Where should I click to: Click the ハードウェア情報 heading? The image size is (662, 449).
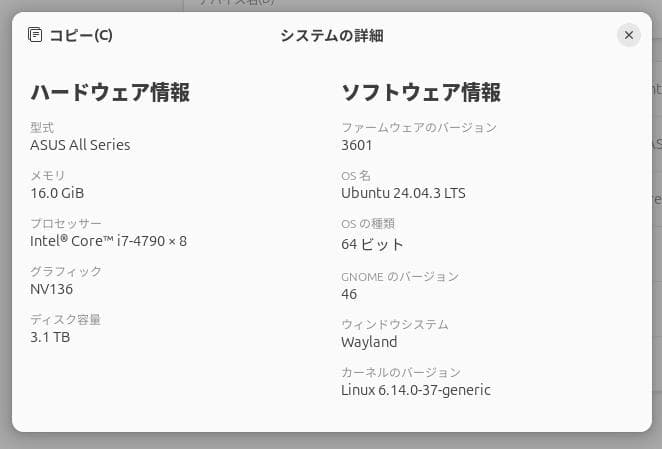(110, 93)
